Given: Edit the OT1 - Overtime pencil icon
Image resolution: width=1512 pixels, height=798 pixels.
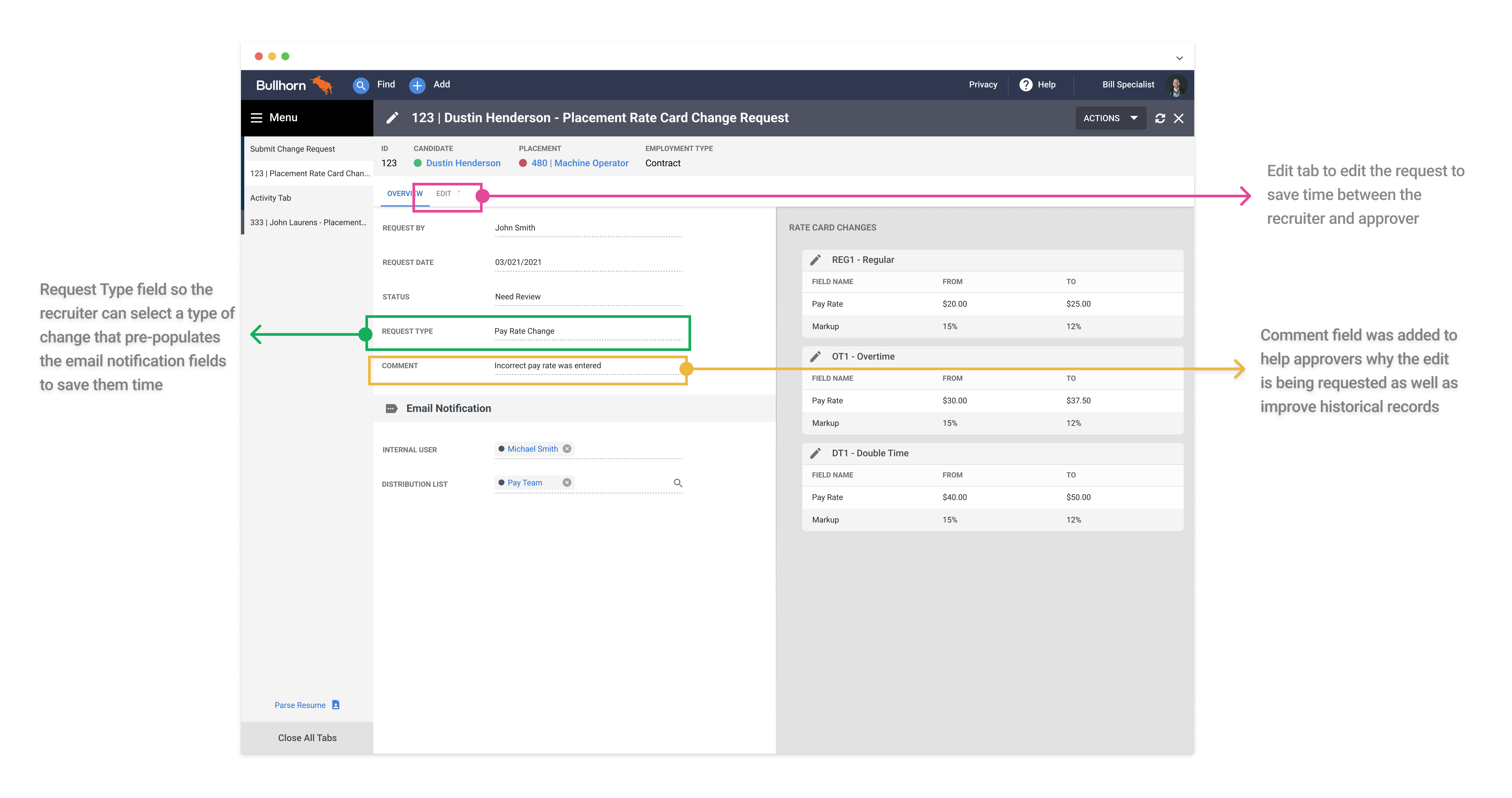Looking at the screenshot, I should pyautogui.click(x=815, y=356).
